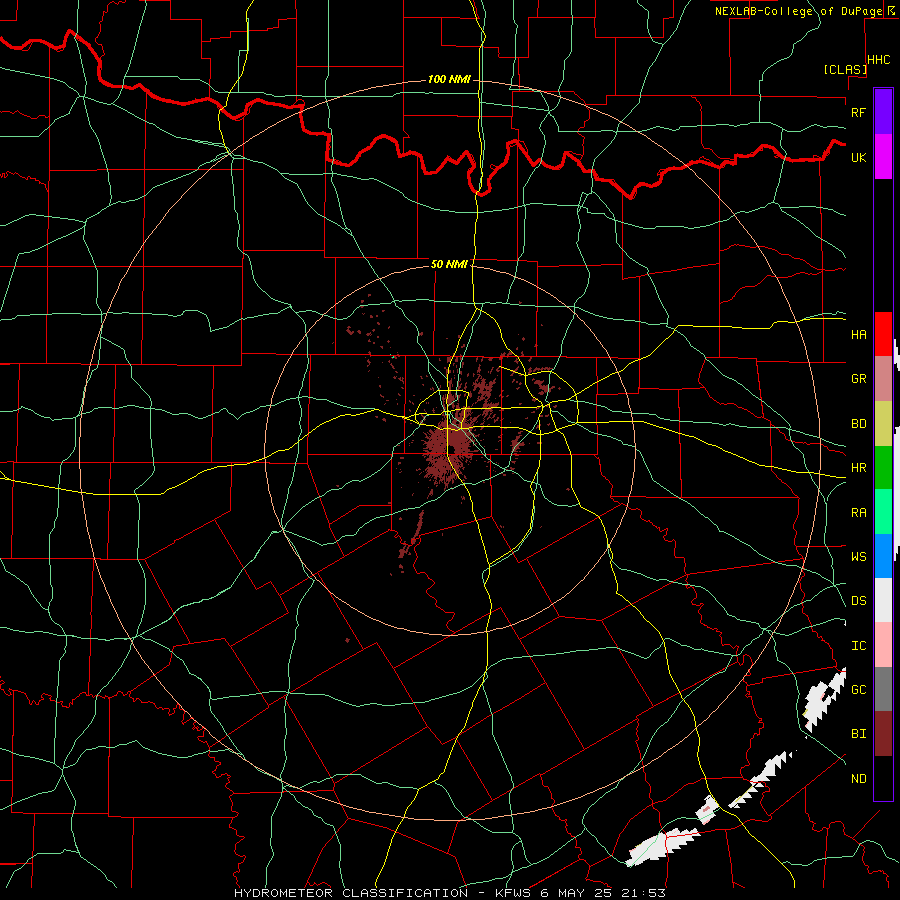Pick the red HA legend swatch
This screenshot has height=900, width=900.
pyautogui.click(x=883, y=334)
